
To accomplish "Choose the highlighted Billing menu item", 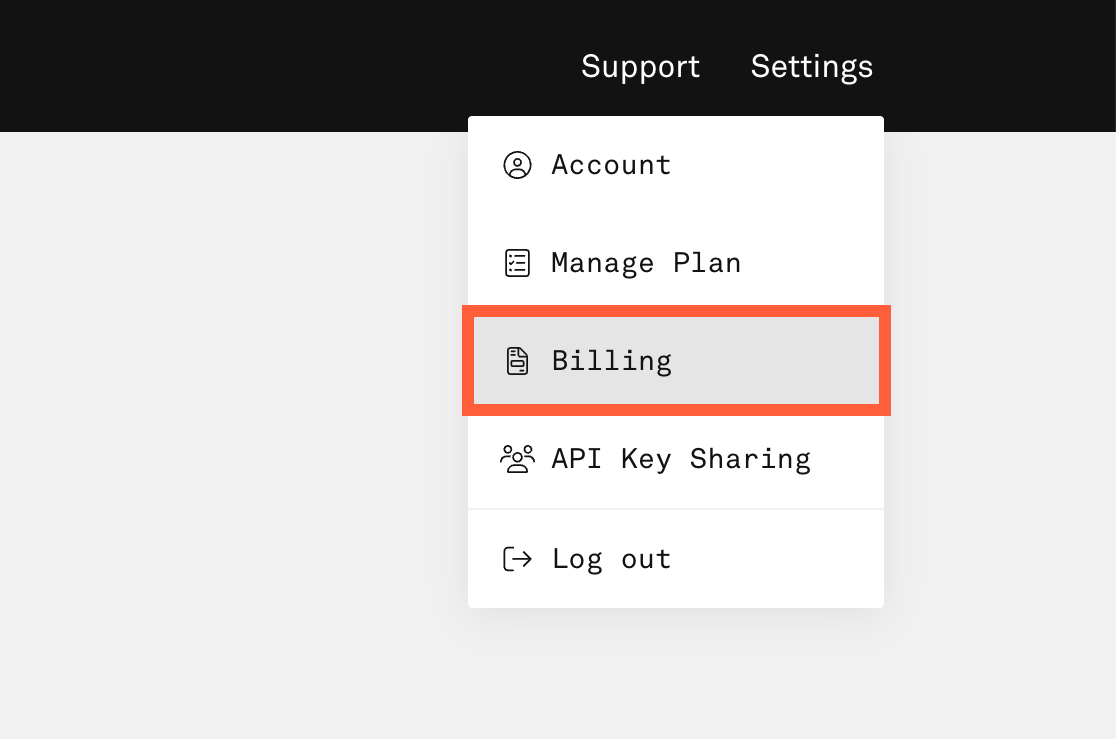I will tap(675, 361).
